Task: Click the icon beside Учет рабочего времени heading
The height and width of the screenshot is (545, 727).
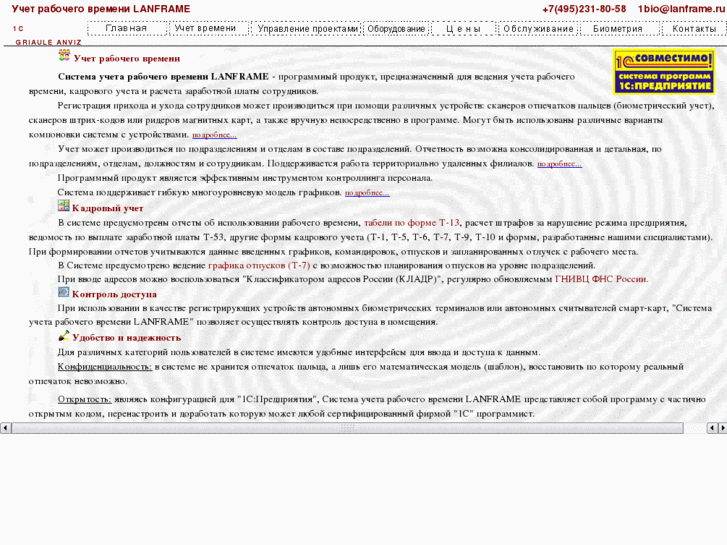Action: (x=64, y=55)
